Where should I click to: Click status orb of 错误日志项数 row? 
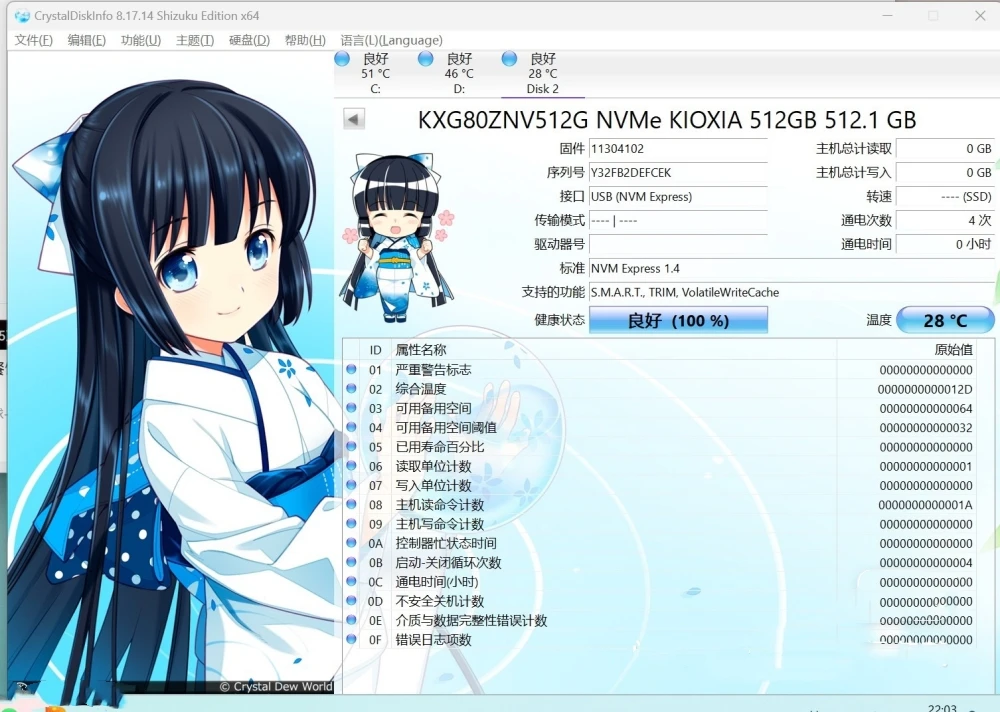click(352, 640)
